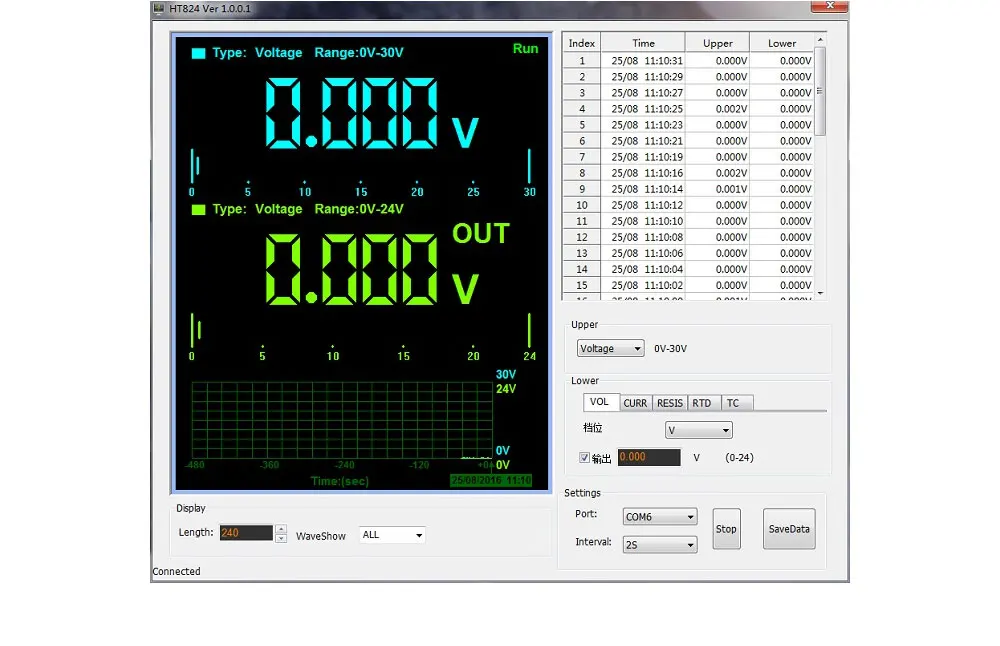Click the data table scrollbar thumb
Viewport: 1000px width, 646px height.
coord(820,91)
